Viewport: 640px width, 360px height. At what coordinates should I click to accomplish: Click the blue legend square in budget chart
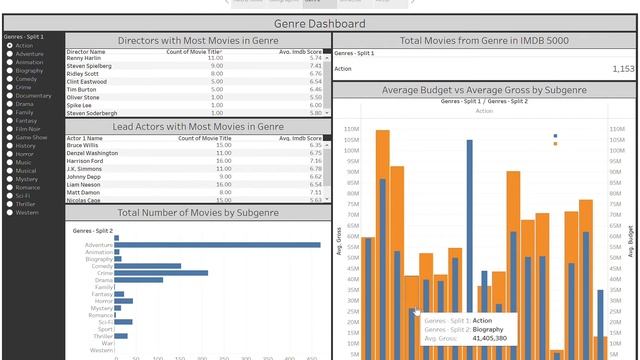(x=555, y=136)
